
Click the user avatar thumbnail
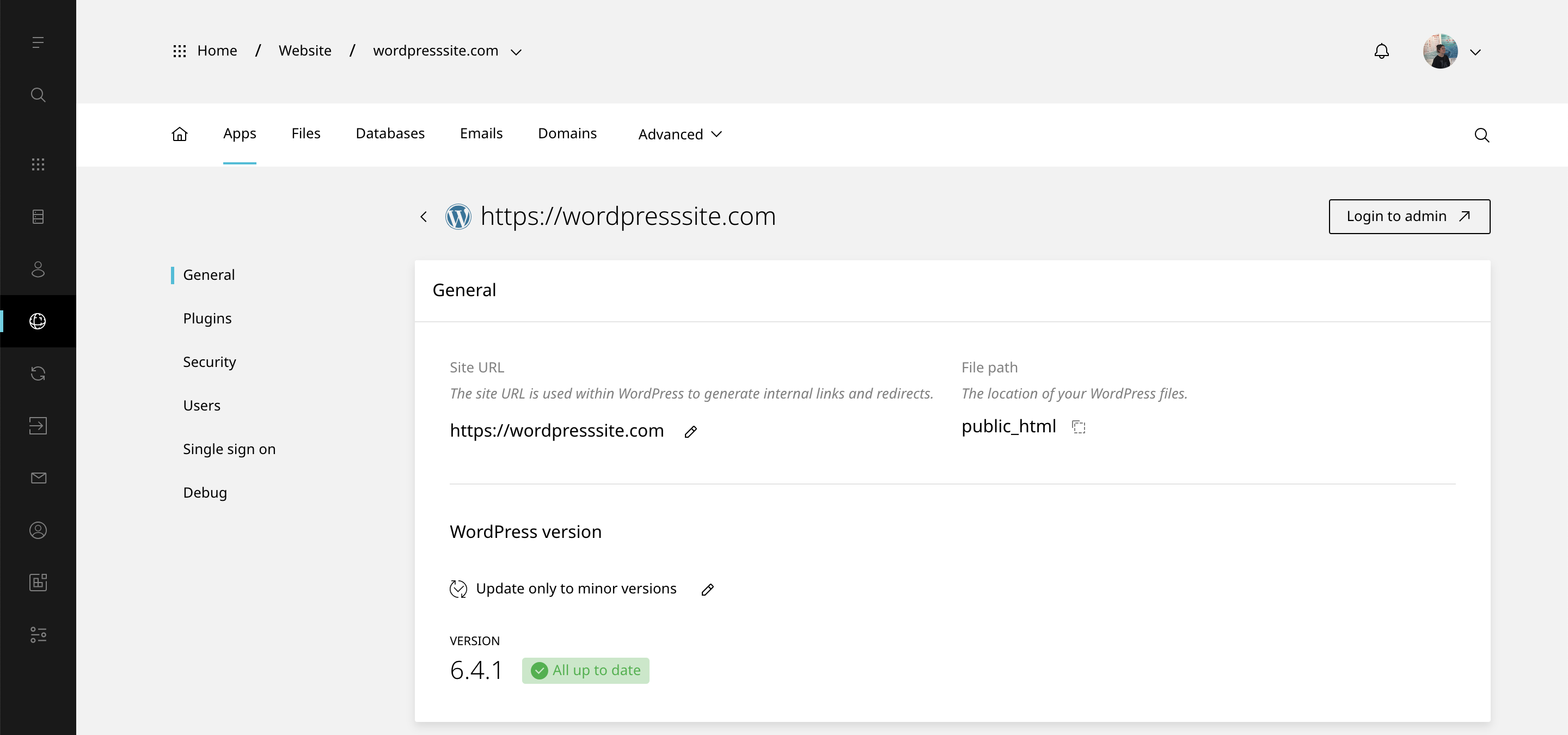(1440, 51)
